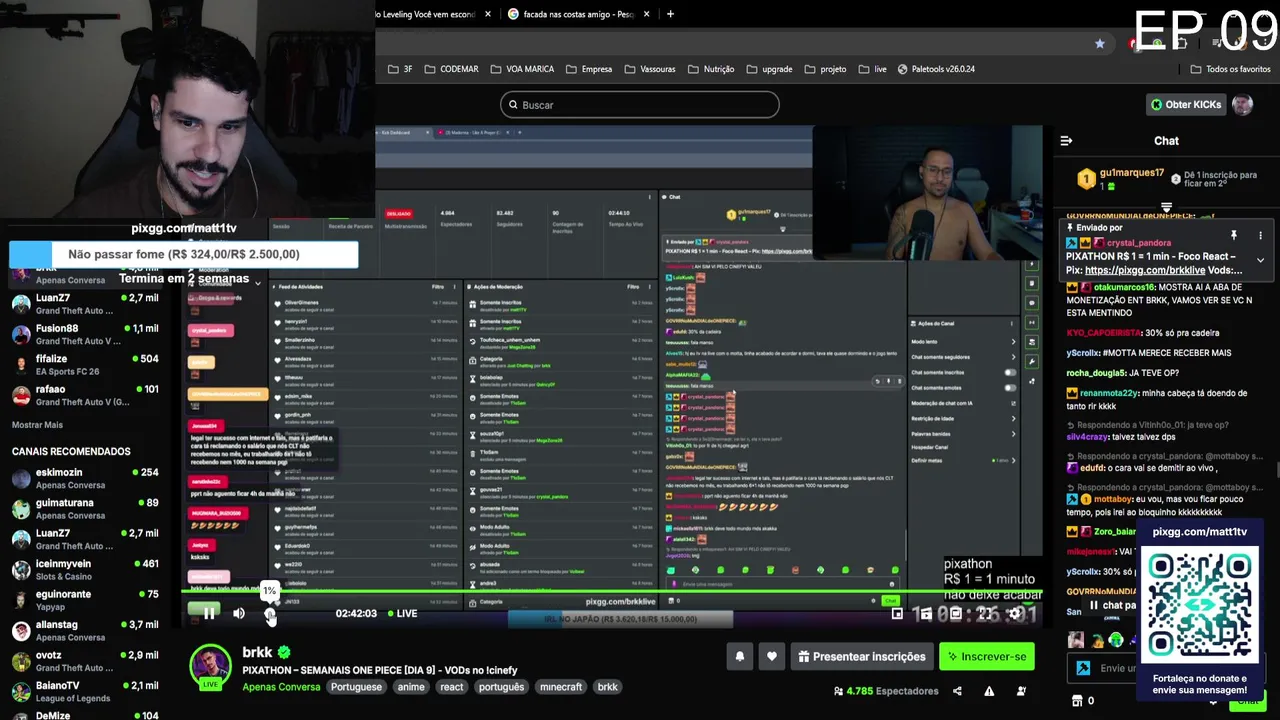1280x720 pixels.
Task: Open ovotz recommended channel
Action: point(85,661)
